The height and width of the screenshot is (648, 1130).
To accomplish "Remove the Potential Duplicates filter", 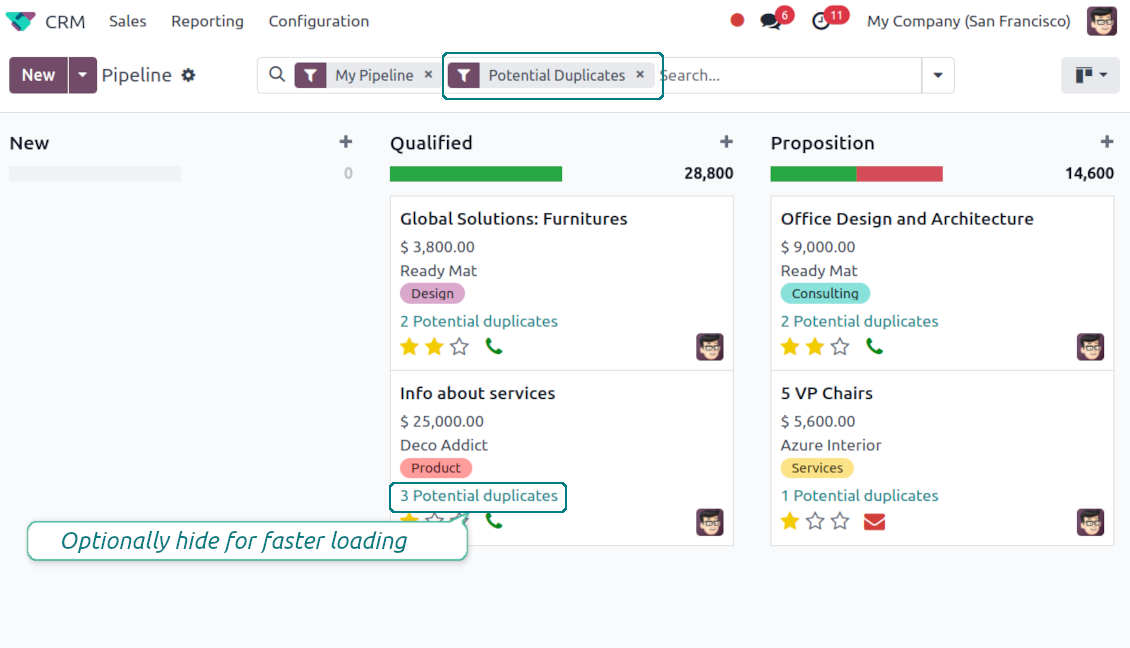I will 640,75.
